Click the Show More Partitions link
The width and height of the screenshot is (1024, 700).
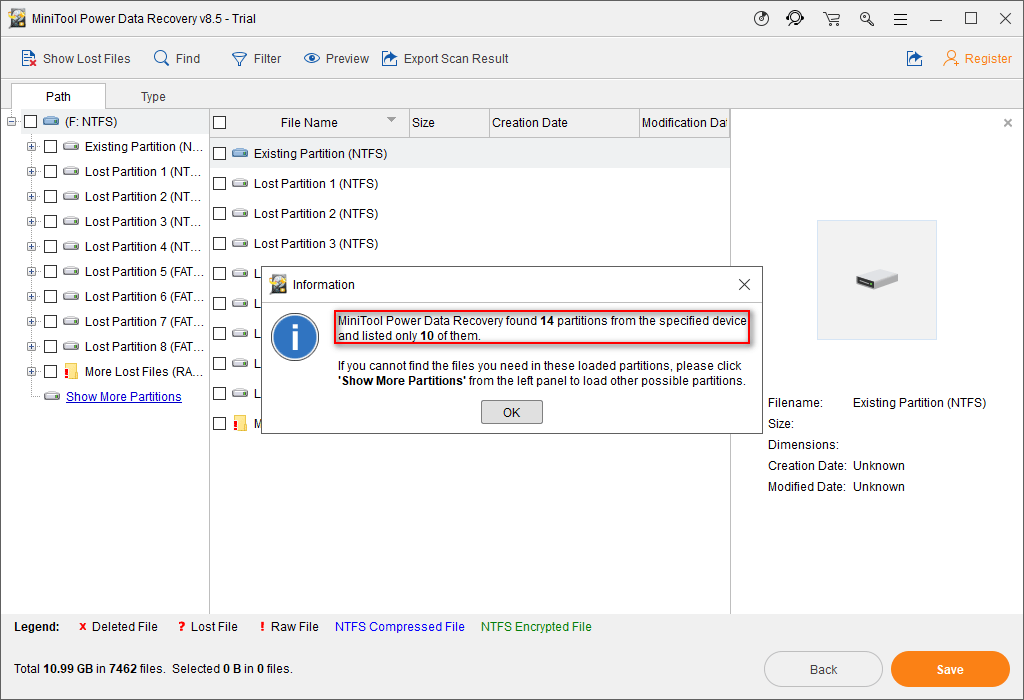pos(123,396)
